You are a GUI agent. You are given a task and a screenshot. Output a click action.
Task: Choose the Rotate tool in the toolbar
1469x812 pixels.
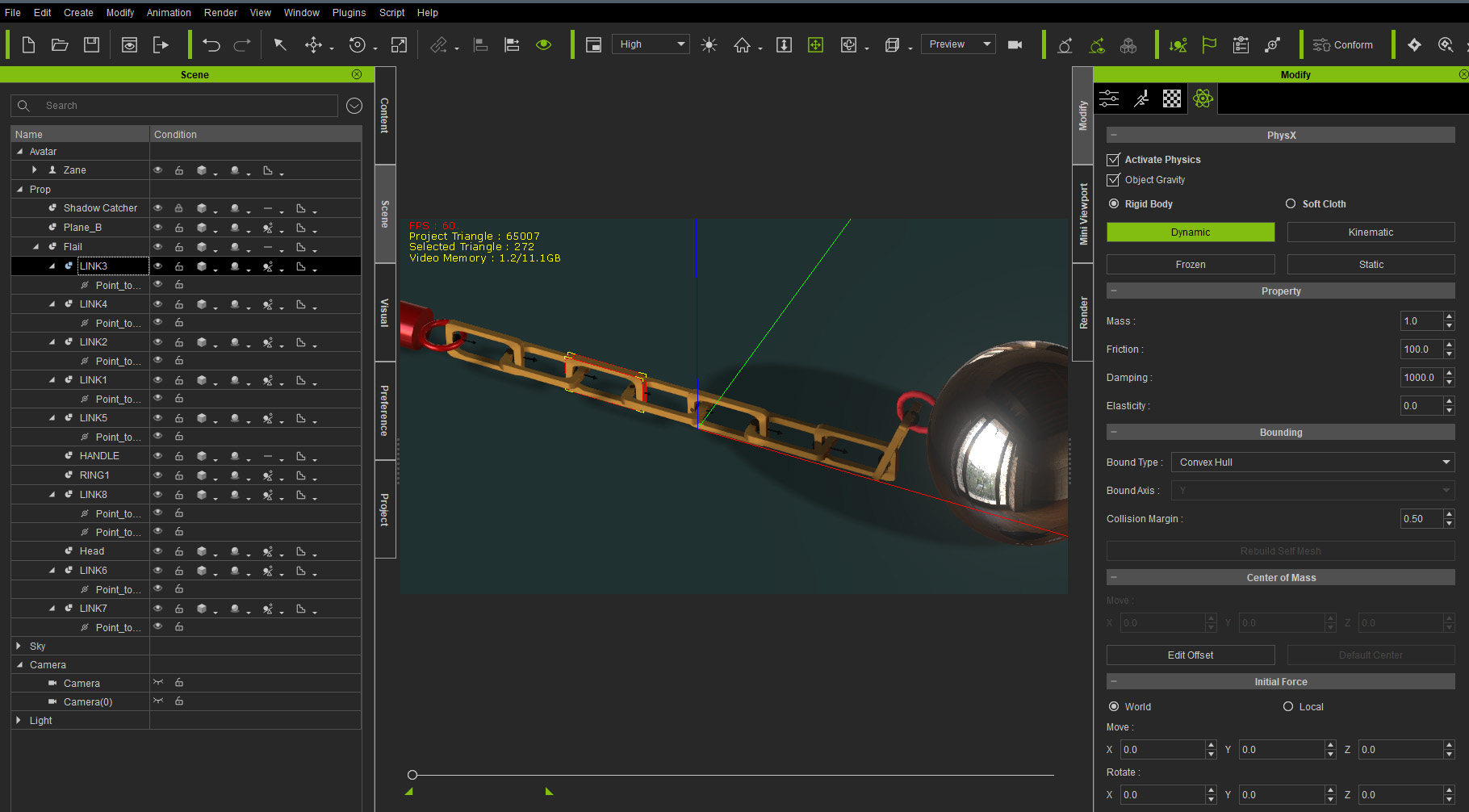(357, 45)
